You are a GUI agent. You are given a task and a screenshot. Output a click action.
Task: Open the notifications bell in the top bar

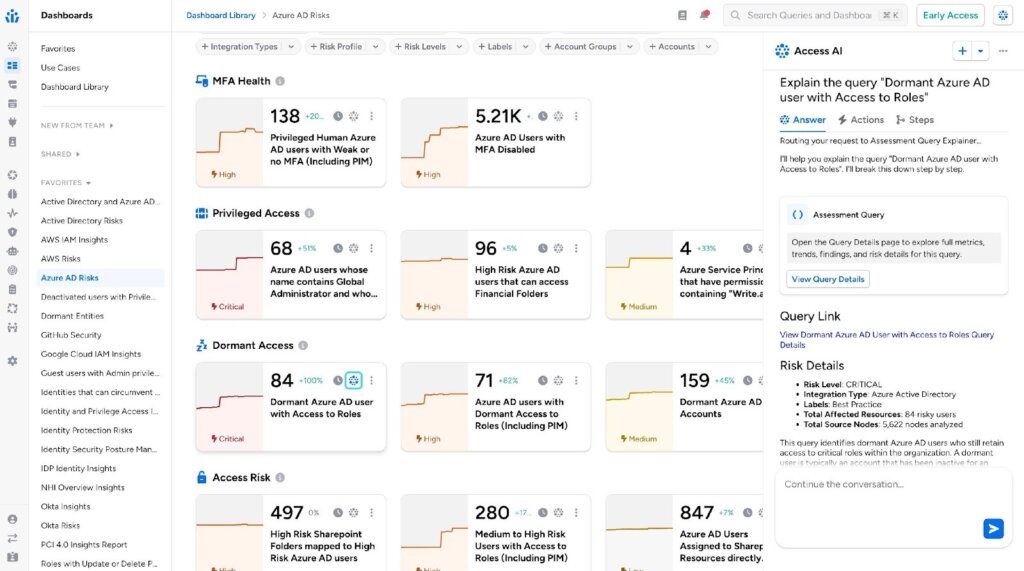coord(704,15)
